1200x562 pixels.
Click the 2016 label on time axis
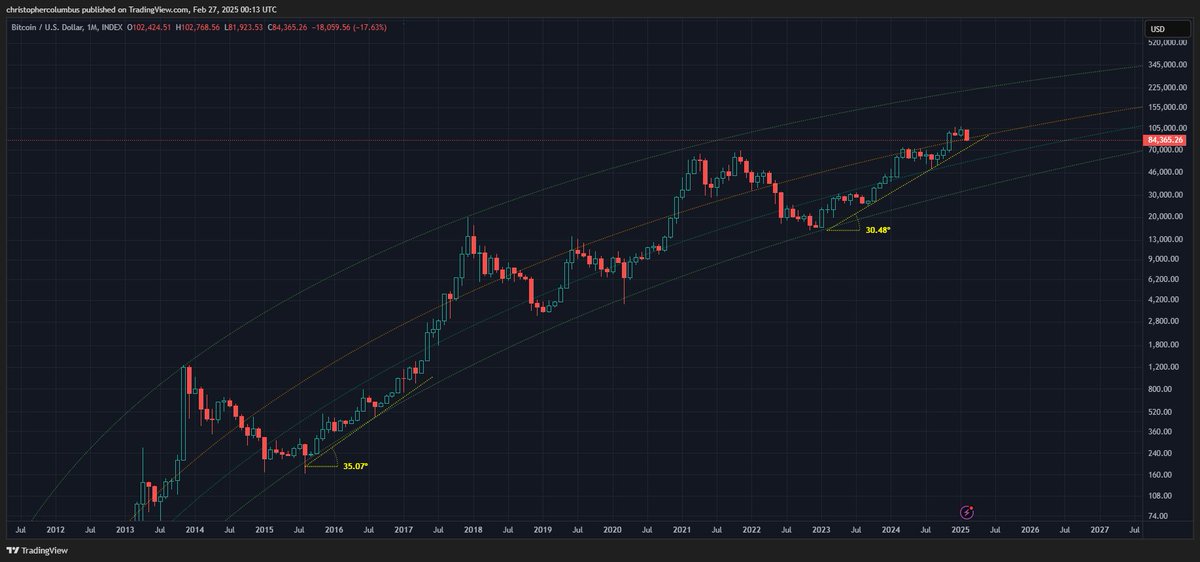tap(334, 528)
